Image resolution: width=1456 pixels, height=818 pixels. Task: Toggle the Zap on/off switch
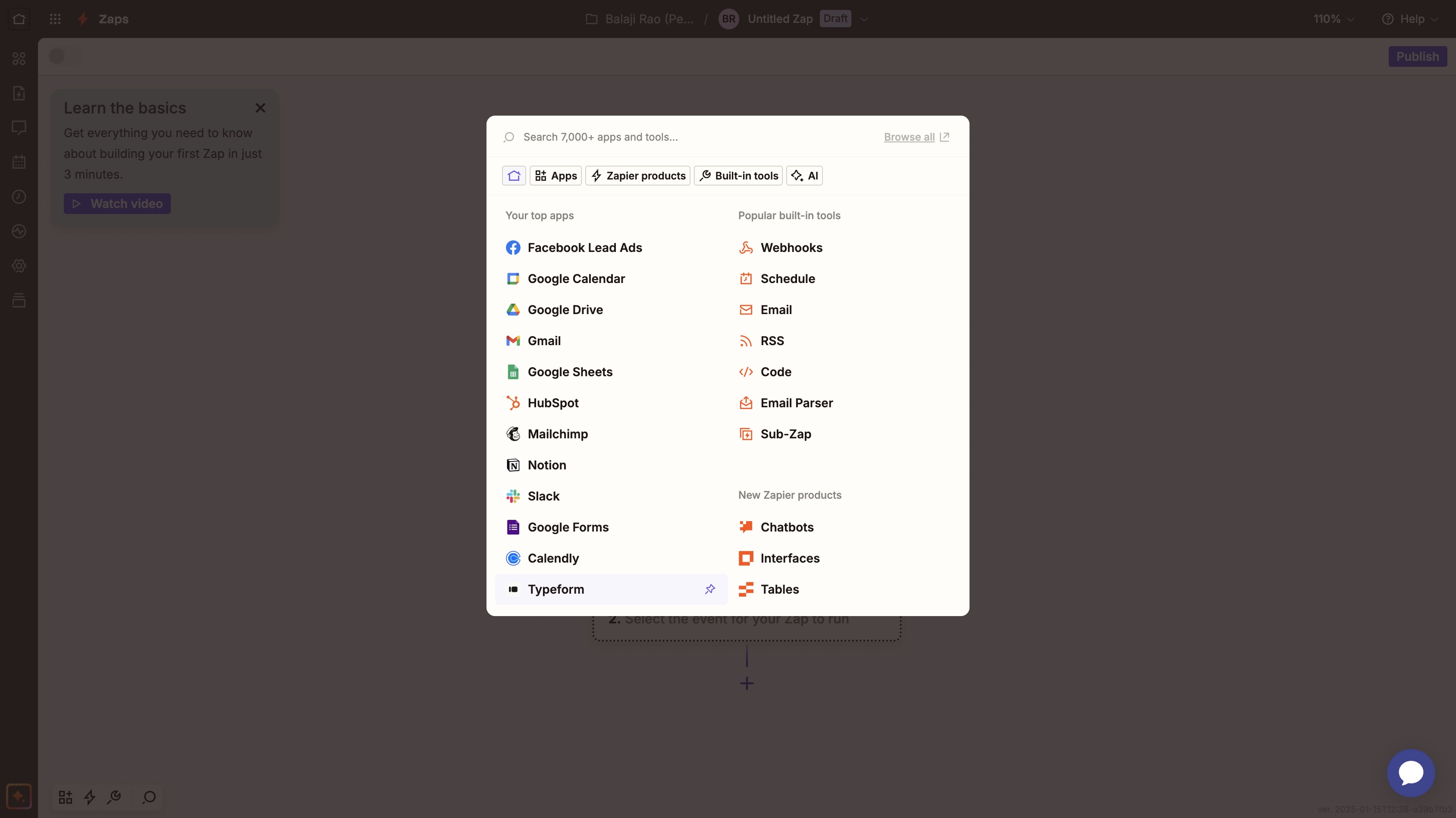coord(65,57)
